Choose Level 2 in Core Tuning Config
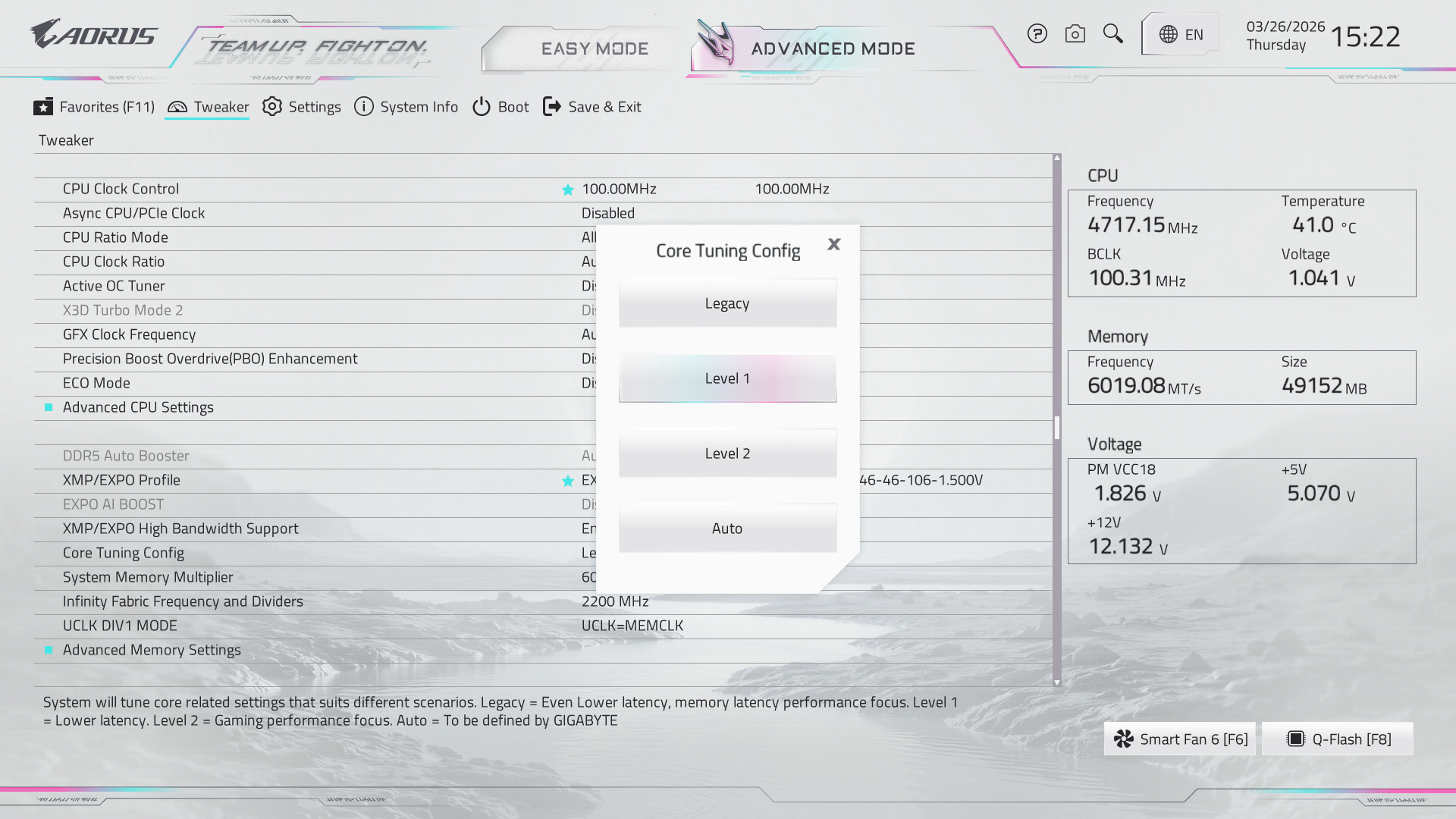 pos(727,453)
